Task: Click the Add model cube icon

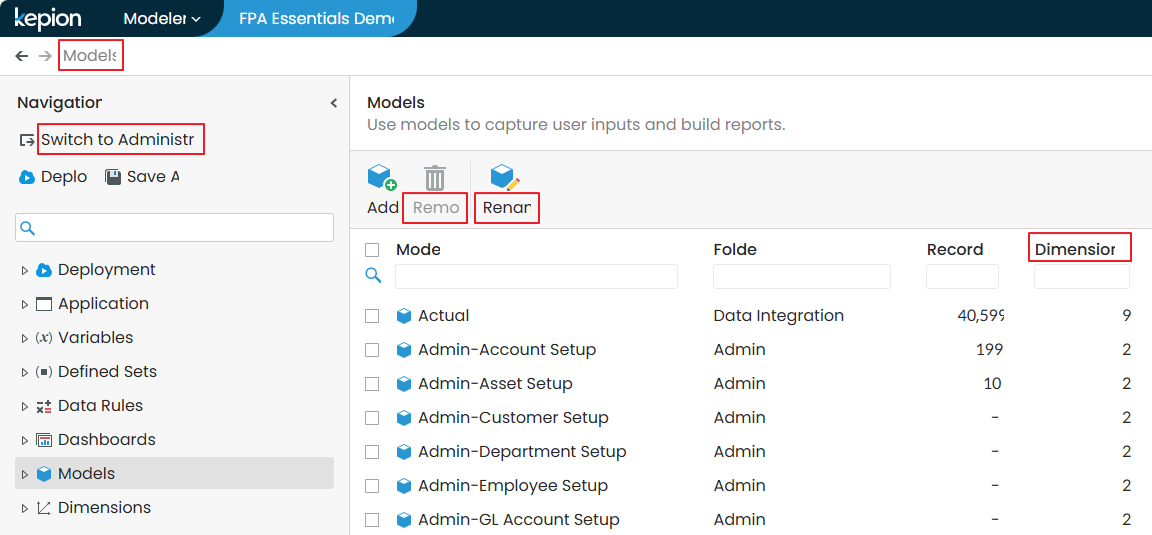Action: pos(382,178)
